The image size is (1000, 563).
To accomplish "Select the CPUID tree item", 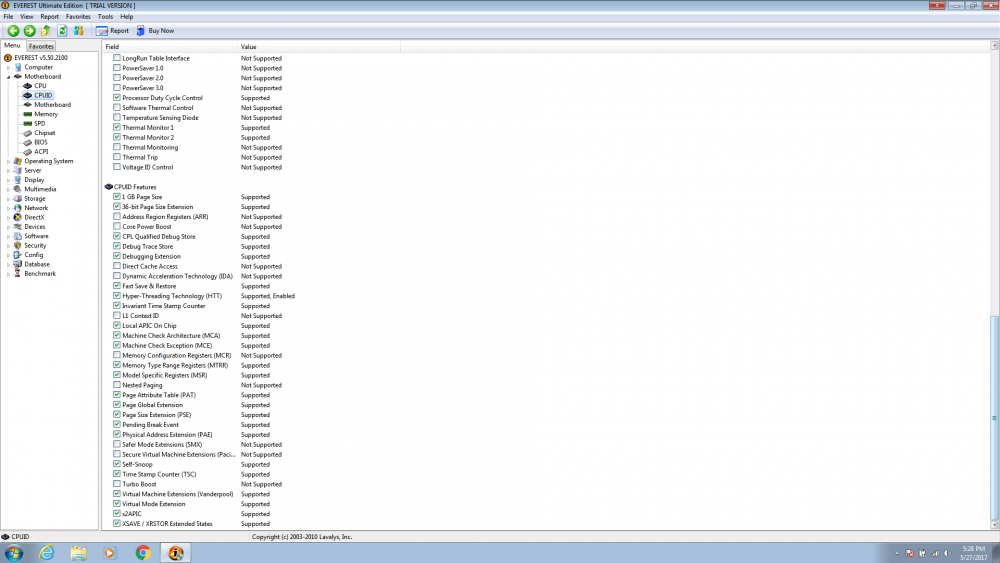I will pyautogui.click(x=43, y=95).
